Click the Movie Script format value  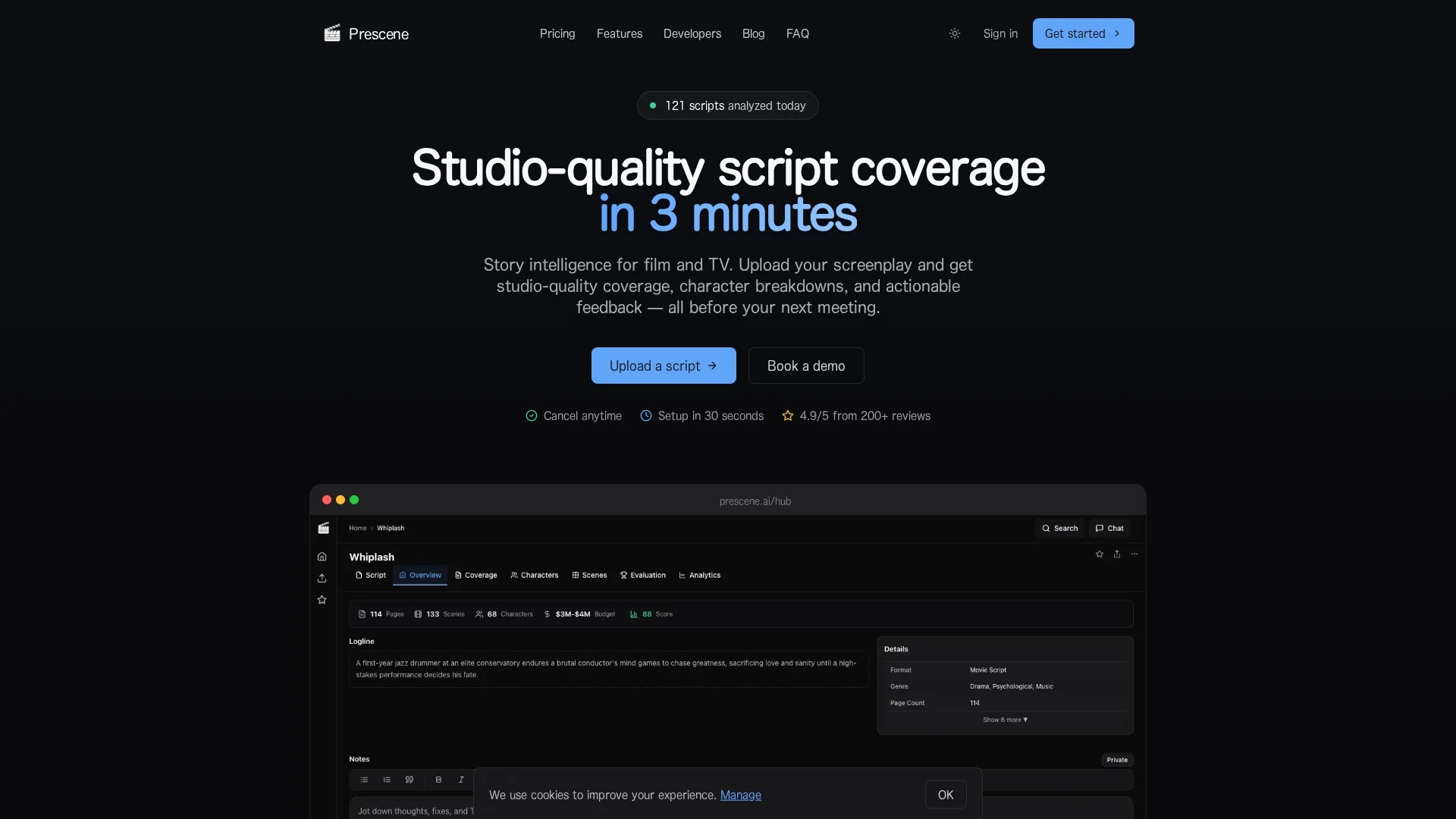point(988,670)
